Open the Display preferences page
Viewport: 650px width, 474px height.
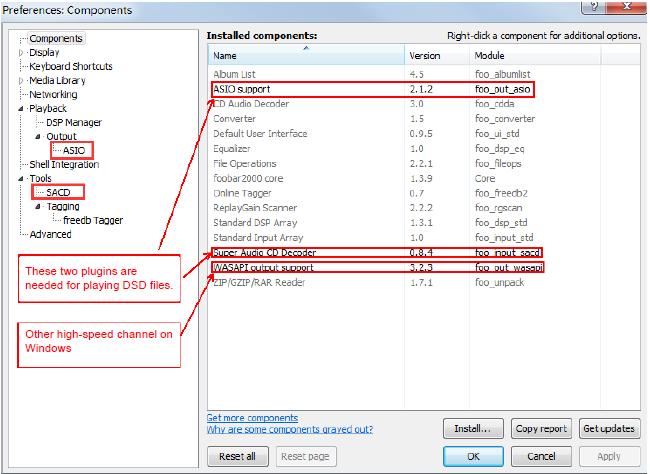tap(44, 53)
